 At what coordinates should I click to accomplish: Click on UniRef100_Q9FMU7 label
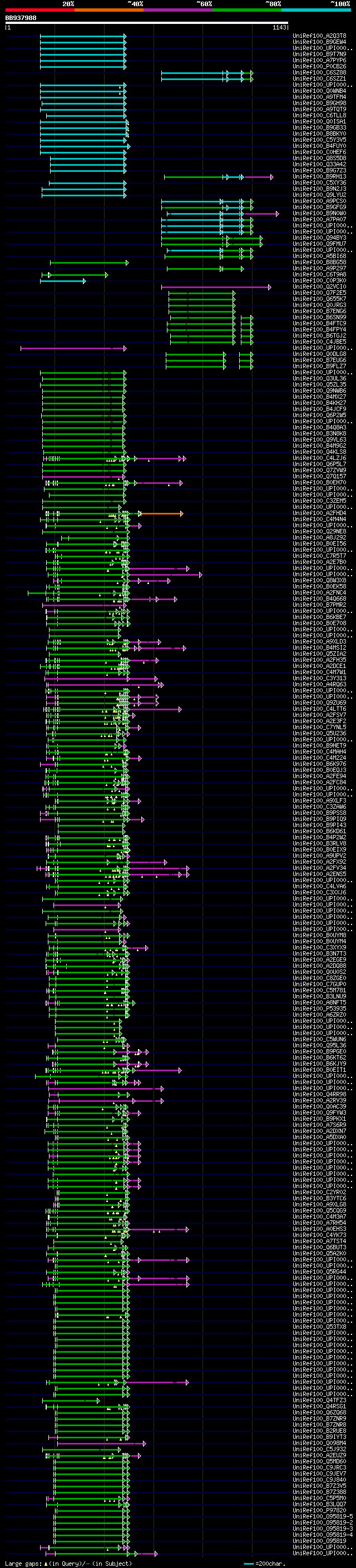[319, 244]
